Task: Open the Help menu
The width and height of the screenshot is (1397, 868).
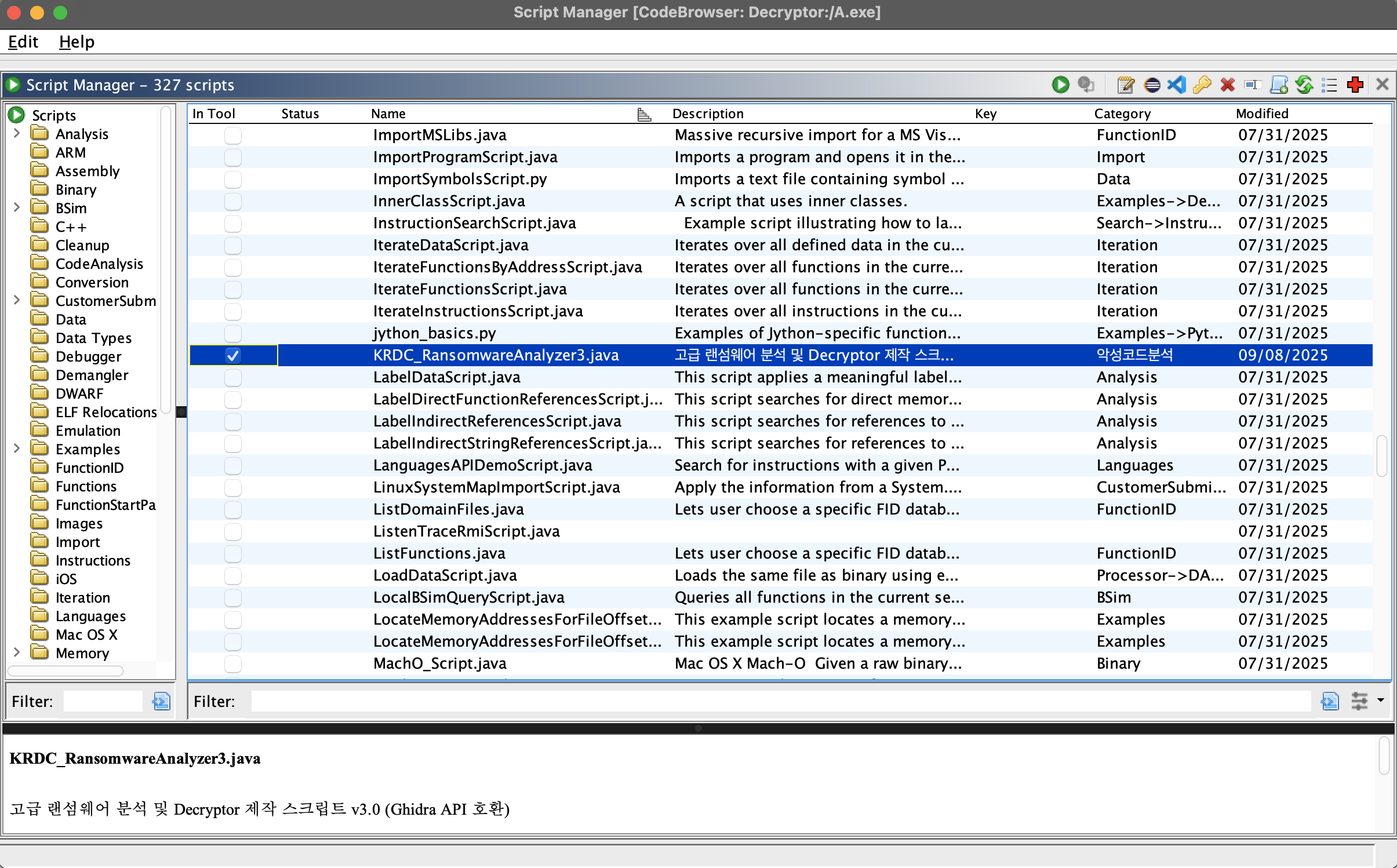Action: point(77,42)
